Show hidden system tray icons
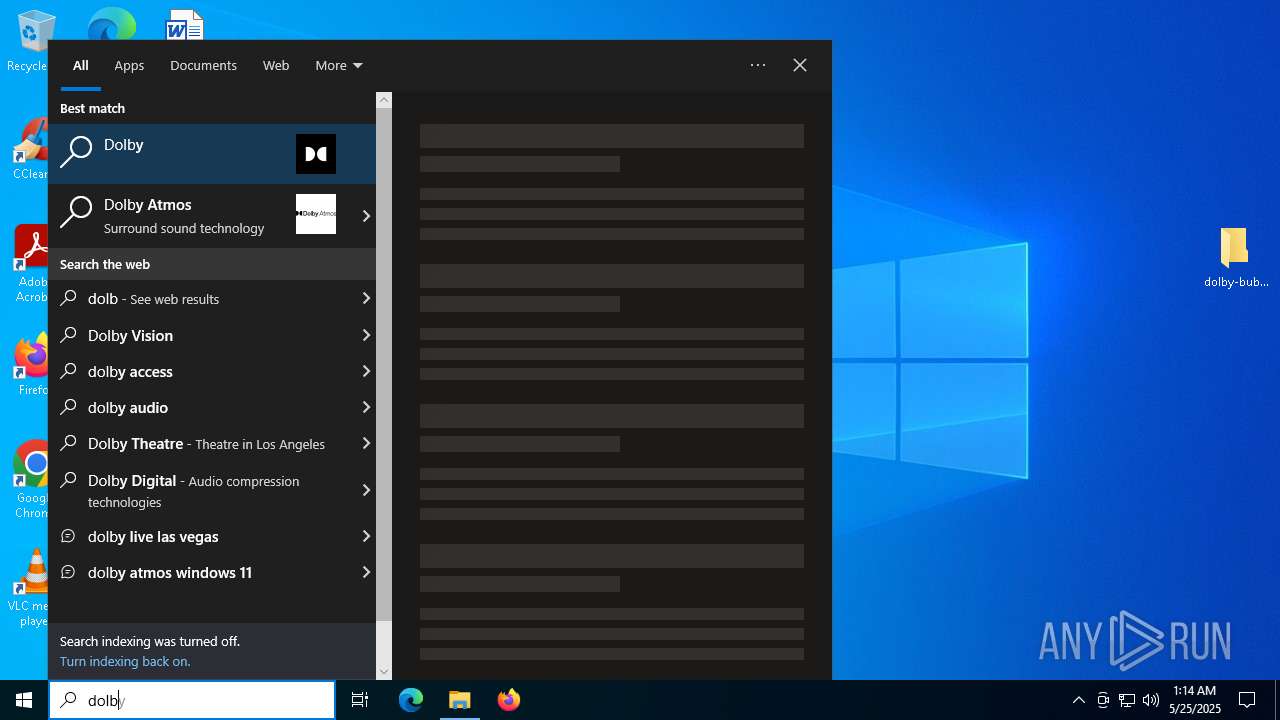The height and width of the screenshot is (720, 1280). [x=1079, y=700]
